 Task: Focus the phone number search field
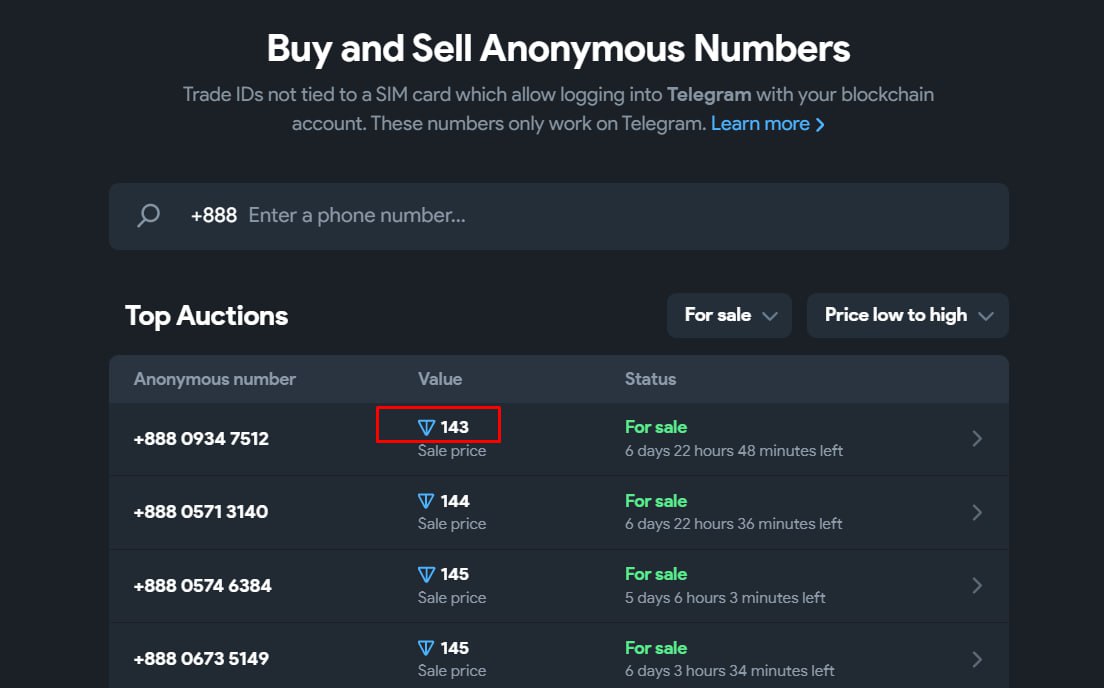(x=600, y=216)
